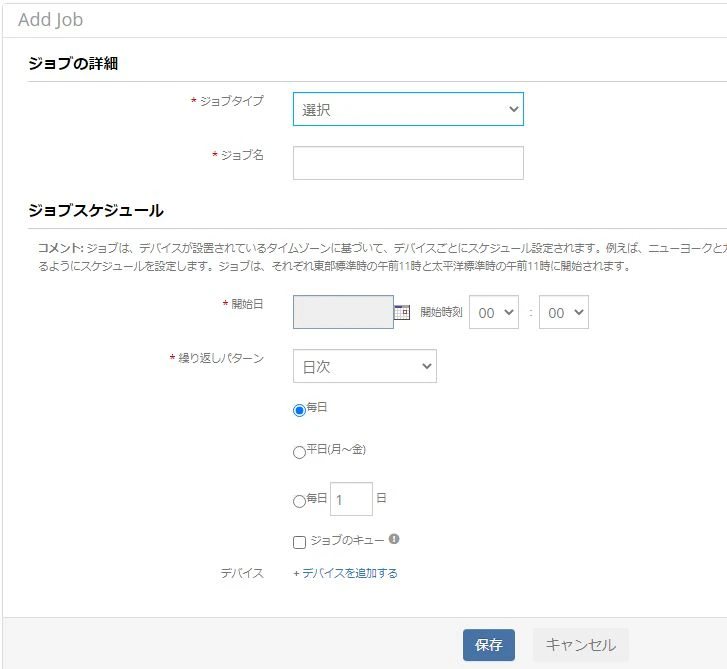Click the 保存 button
727x669 pixels.
tap(489, 645)
